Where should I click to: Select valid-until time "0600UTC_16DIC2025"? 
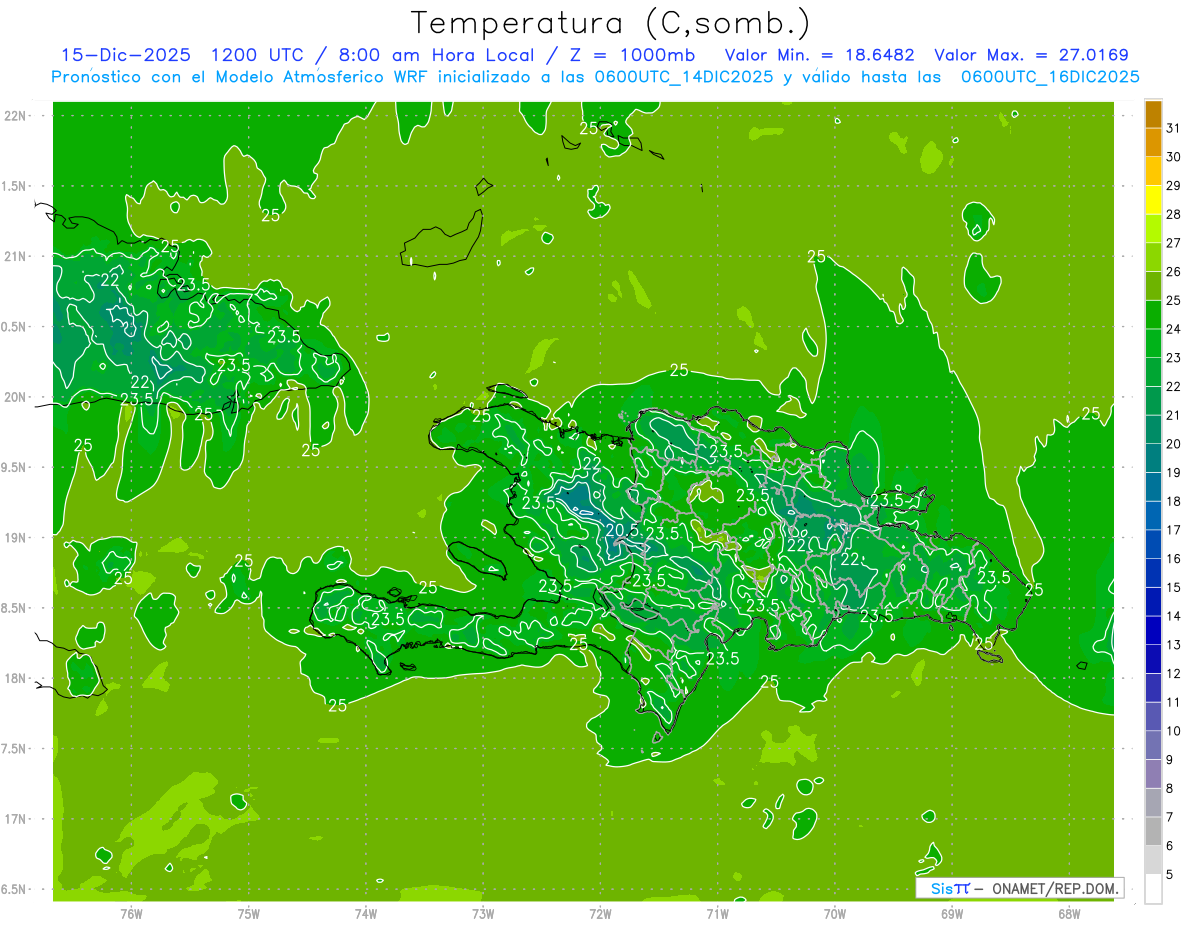(x=1051, y=77)
